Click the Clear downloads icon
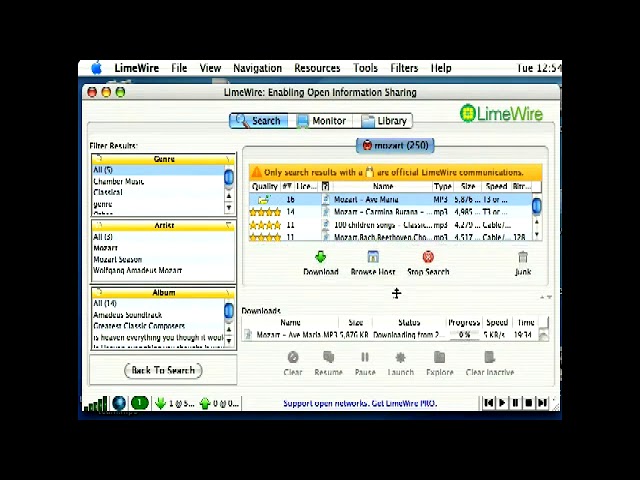Viewport: 640px width, 480px height. click(x=293, y=358)
